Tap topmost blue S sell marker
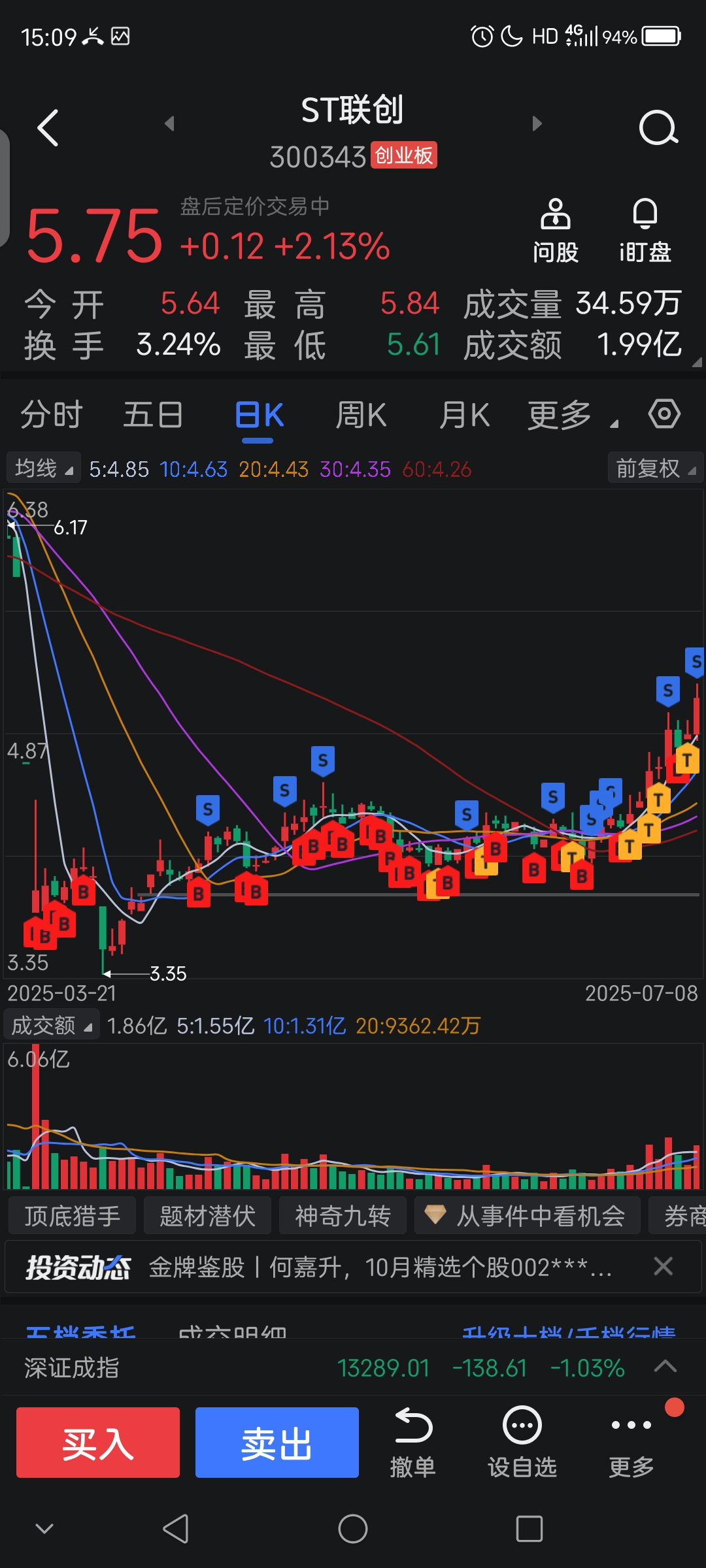The image size is (706, 1568). click(695, 662)
